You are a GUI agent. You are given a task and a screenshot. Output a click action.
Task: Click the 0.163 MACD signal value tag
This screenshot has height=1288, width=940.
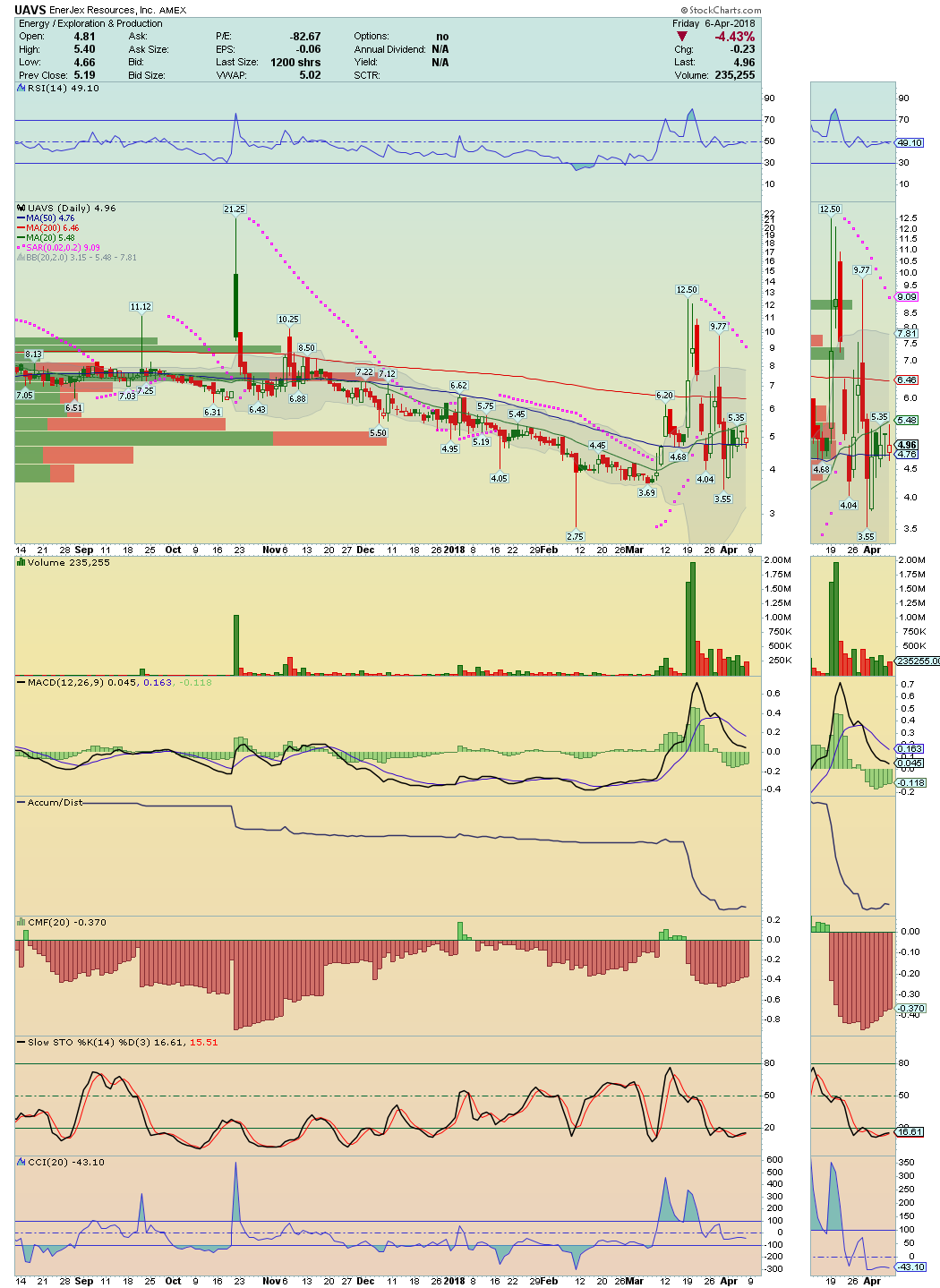910,749
